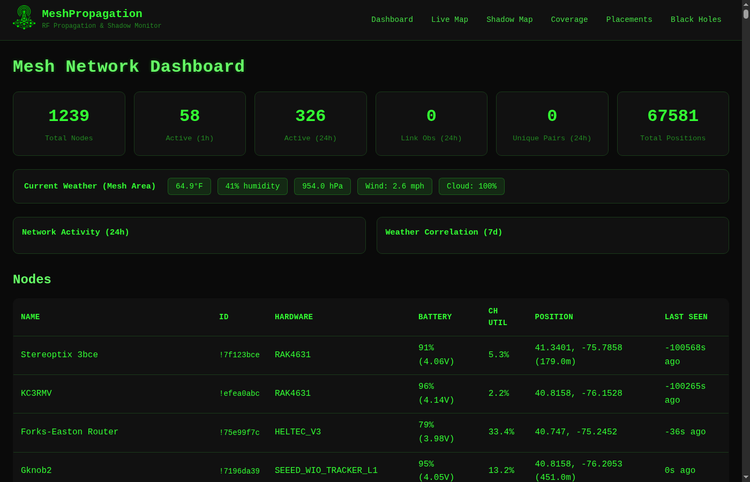Click node ID !7196da39
This screenshot has width=750, height=482.
coord(239,471)
